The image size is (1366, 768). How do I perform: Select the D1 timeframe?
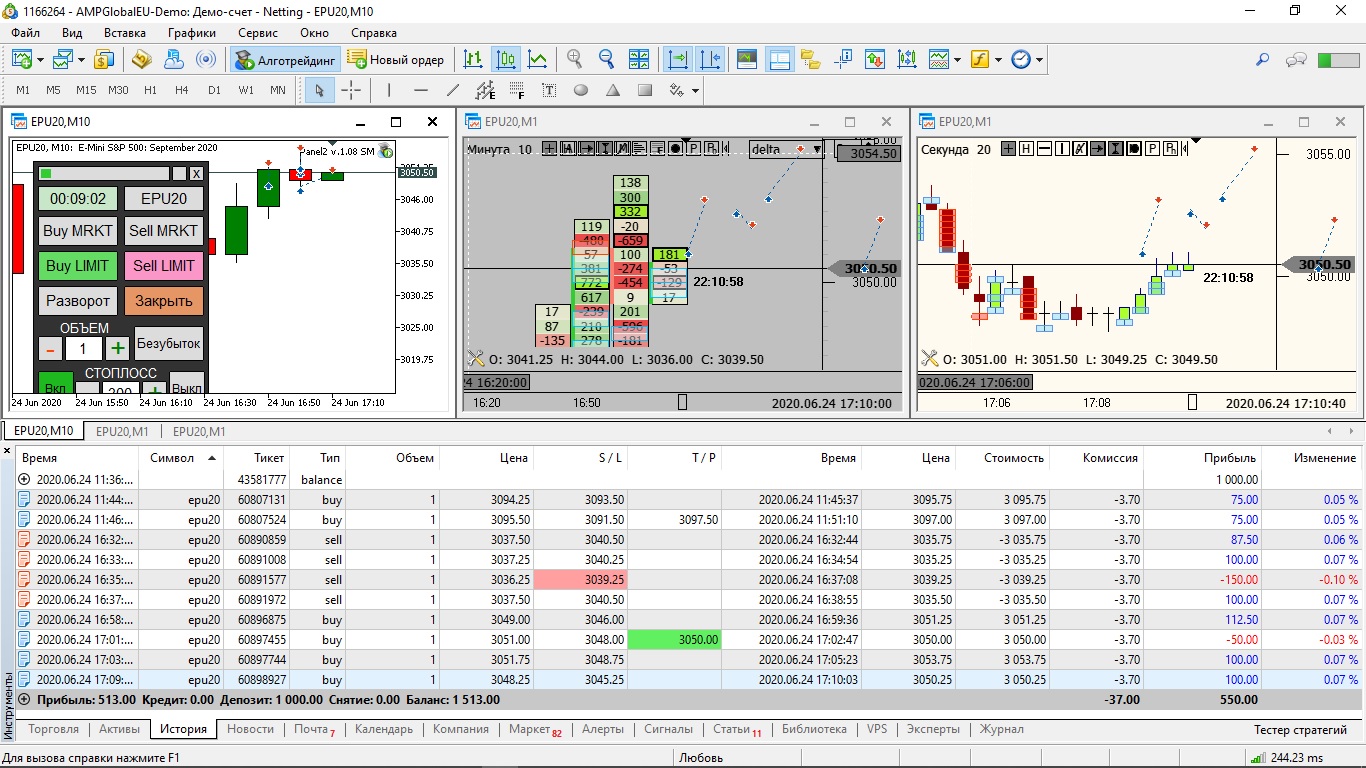[x=214, y=90]
